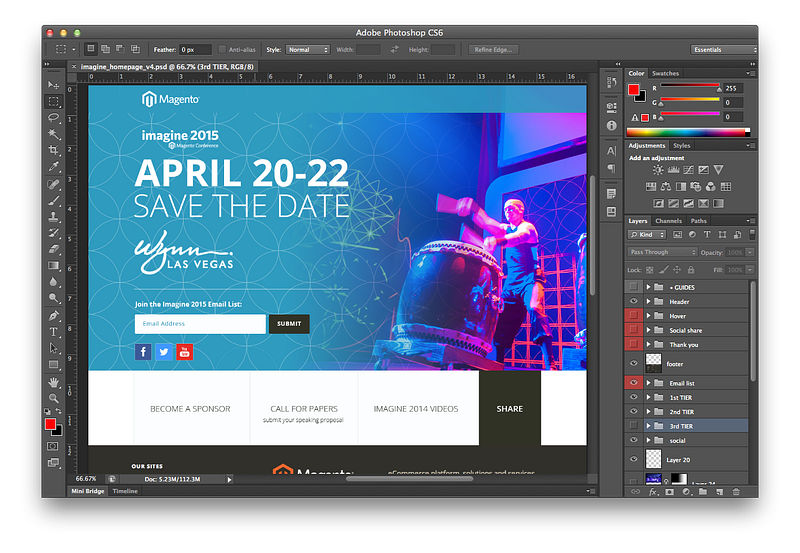
Task: Select the Type tool in toolbox
Action: (53, 332)
